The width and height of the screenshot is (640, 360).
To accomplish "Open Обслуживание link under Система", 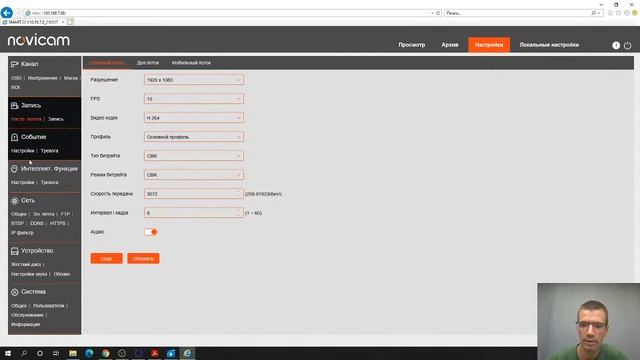I will pyautogui.click(x=27, y=315).
